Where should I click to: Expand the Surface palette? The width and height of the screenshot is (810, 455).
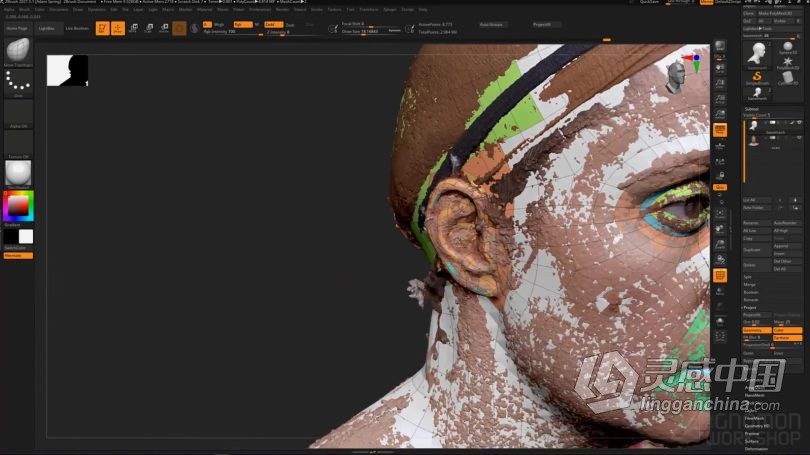pos(752,442)
